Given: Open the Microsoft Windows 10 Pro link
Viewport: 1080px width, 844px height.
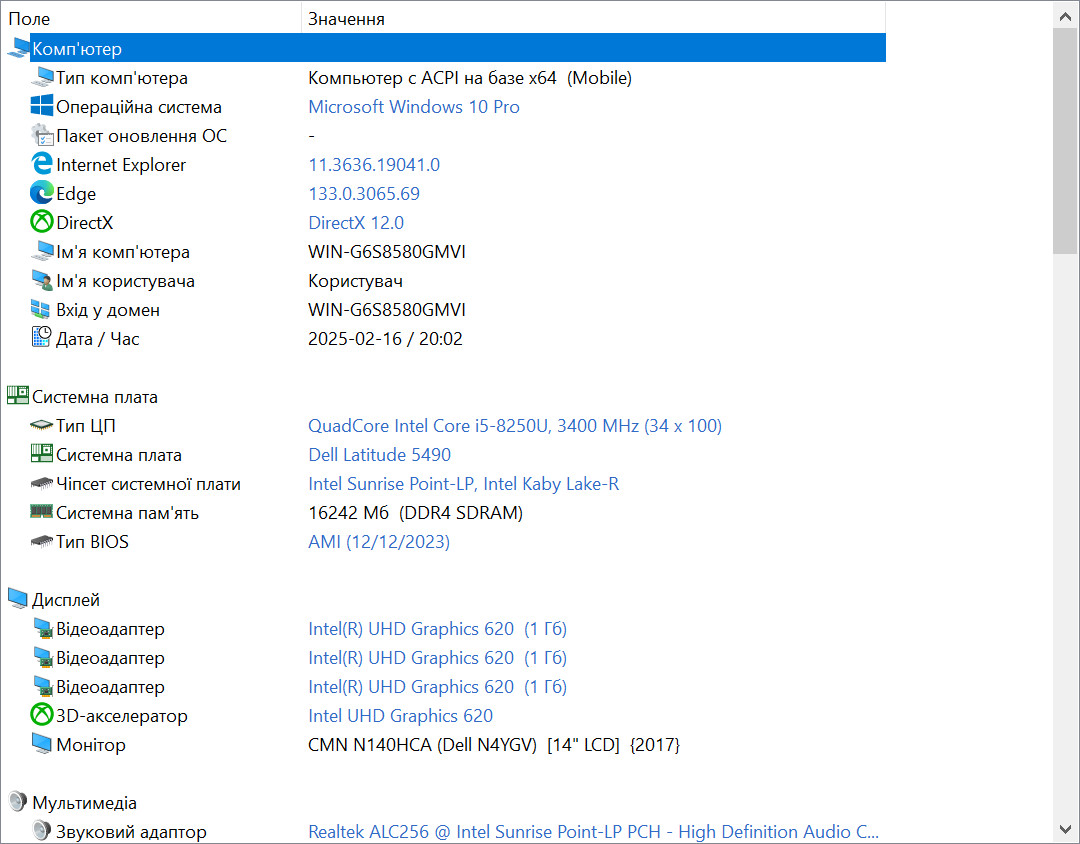Looking at the screenshot, I should pyautogui.click(x=413, y=107).
